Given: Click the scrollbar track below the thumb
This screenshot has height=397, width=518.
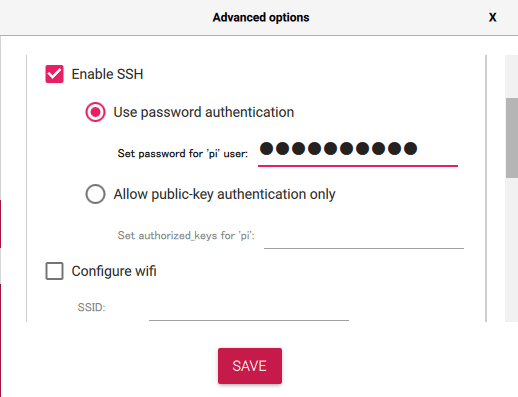Looking at the screenshot, I should pyautogui.click(x=512, y=250).
